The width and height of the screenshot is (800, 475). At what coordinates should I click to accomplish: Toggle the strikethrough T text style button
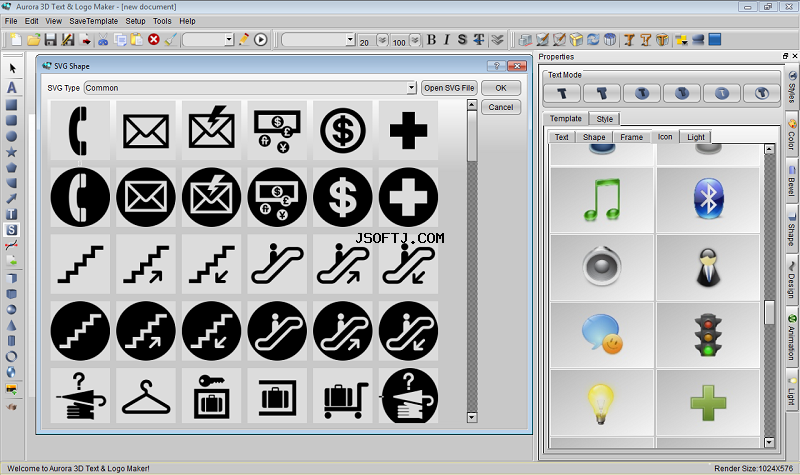tap(479, 40)
